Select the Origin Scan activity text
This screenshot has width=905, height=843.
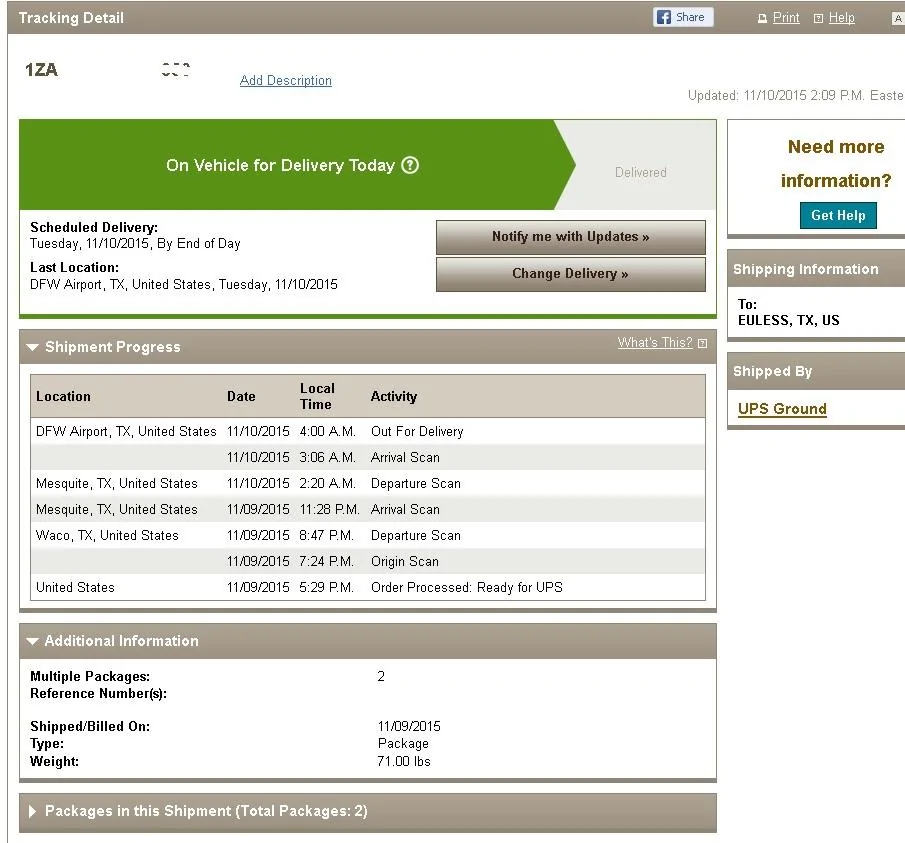click(405, 561)
